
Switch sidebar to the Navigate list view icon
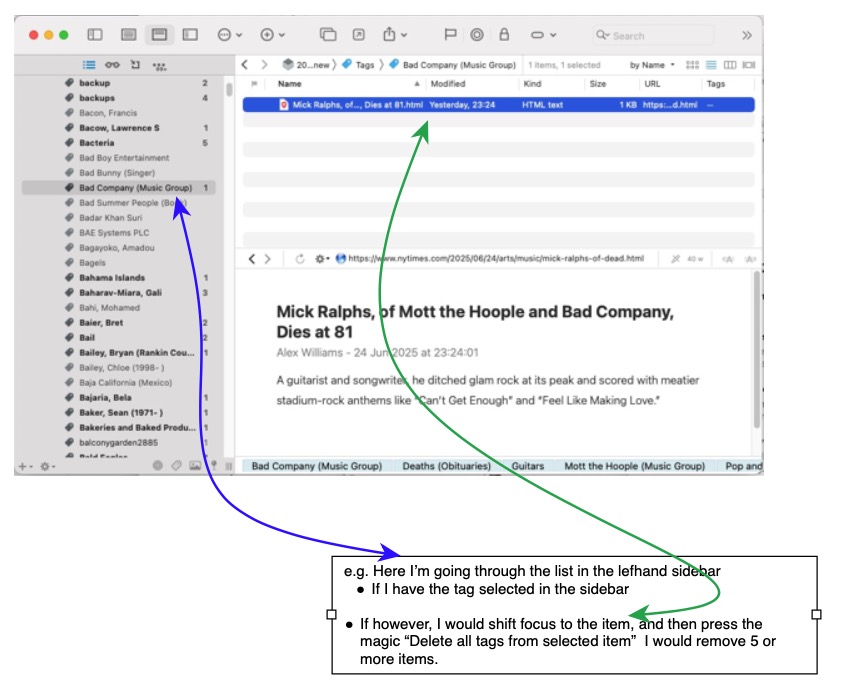89,65
